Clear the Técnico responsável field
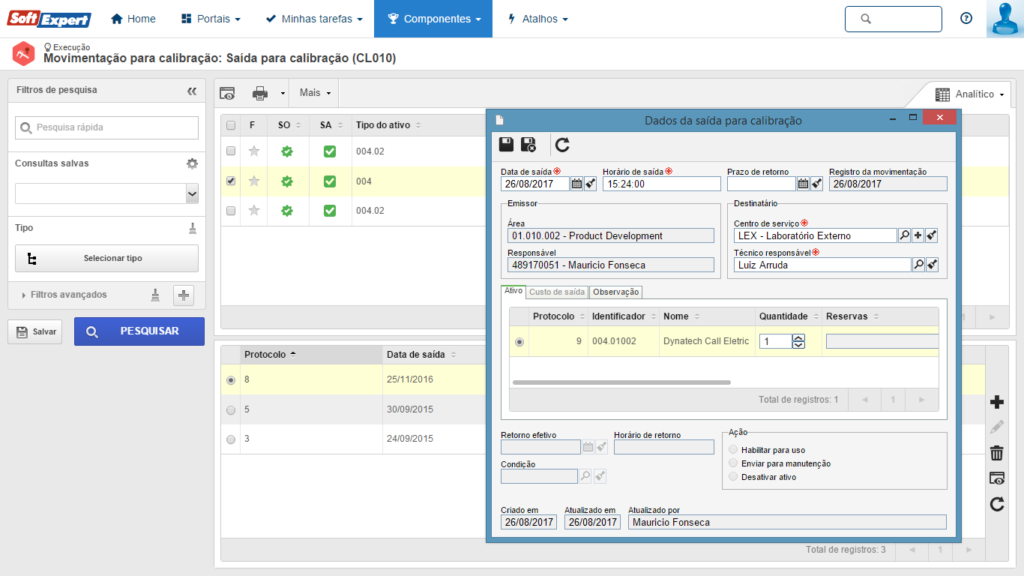1024x576 pixels. (932, 265)
